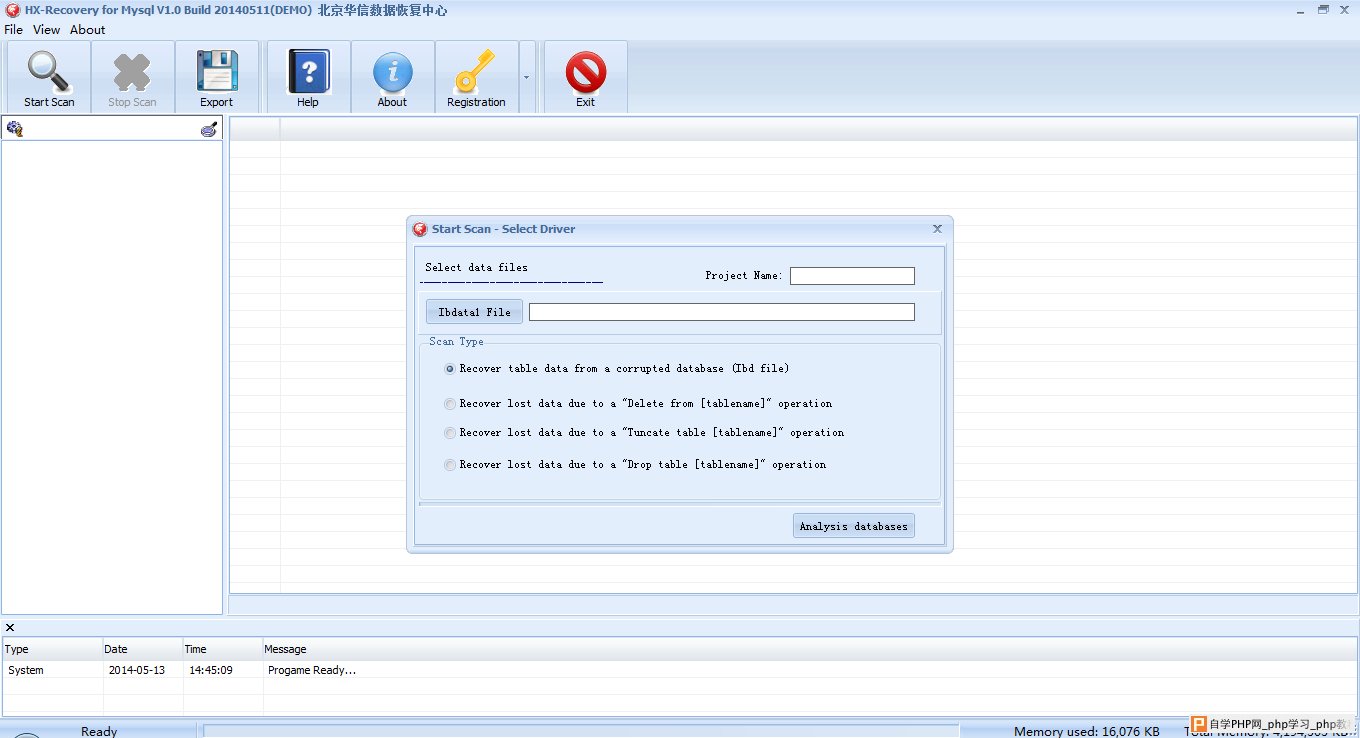Click the Analysis databases button
Image resolution: width=1360 pixels, height=738 pixels.
[x=853, y=526]
